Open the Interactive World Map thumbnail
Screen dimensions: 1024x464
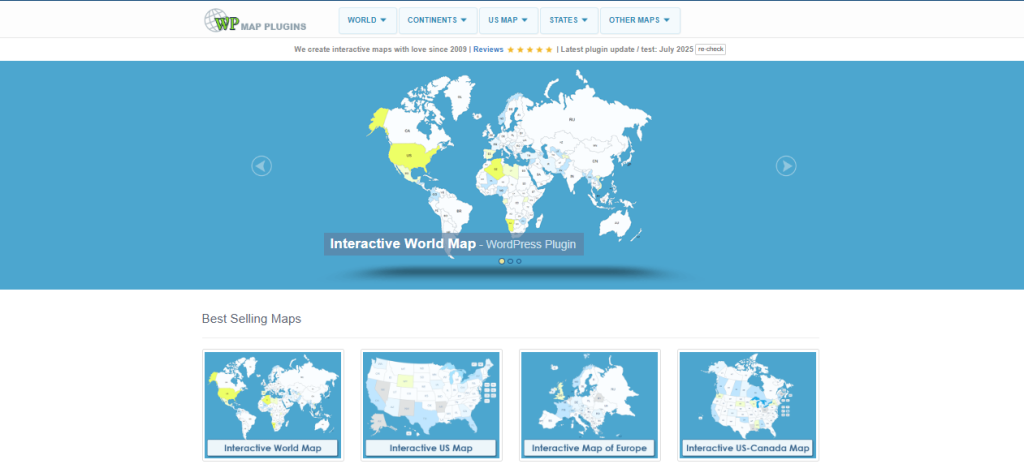point(273,405)
